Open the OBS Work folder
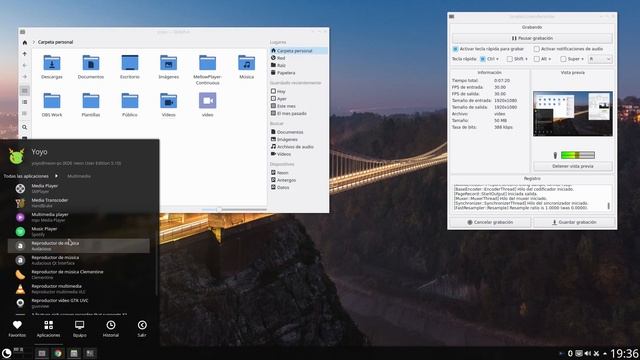The width and height of the screenshot is (640, 360). (x=52, y=101)
